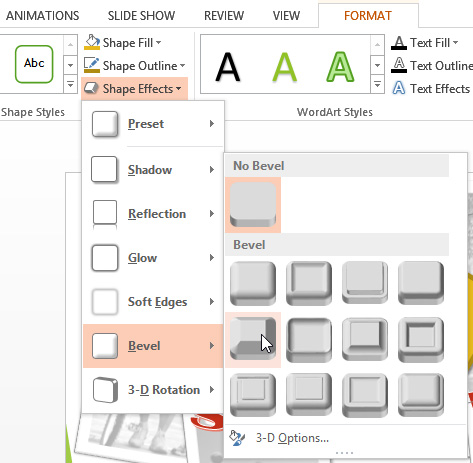Choose the second bevel in row one

[309, 283]
